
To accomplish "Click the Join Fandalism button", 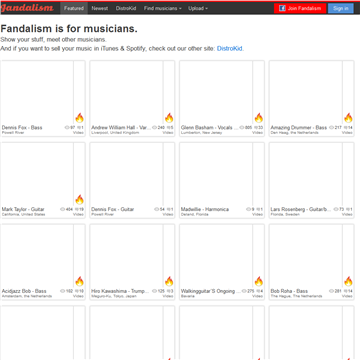I will pyautogui.click(x=300, y=8).
